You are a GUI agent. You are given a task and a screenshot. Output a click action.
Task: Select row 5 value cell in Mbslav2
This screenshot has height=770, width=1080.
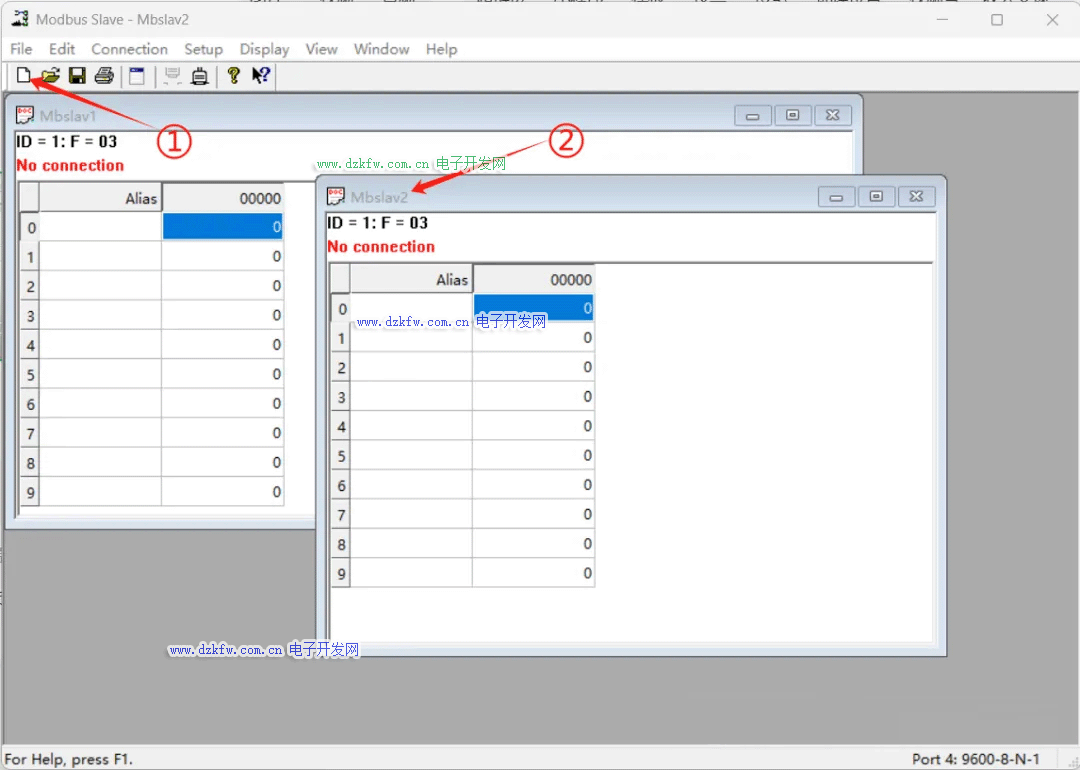[533, 456]
